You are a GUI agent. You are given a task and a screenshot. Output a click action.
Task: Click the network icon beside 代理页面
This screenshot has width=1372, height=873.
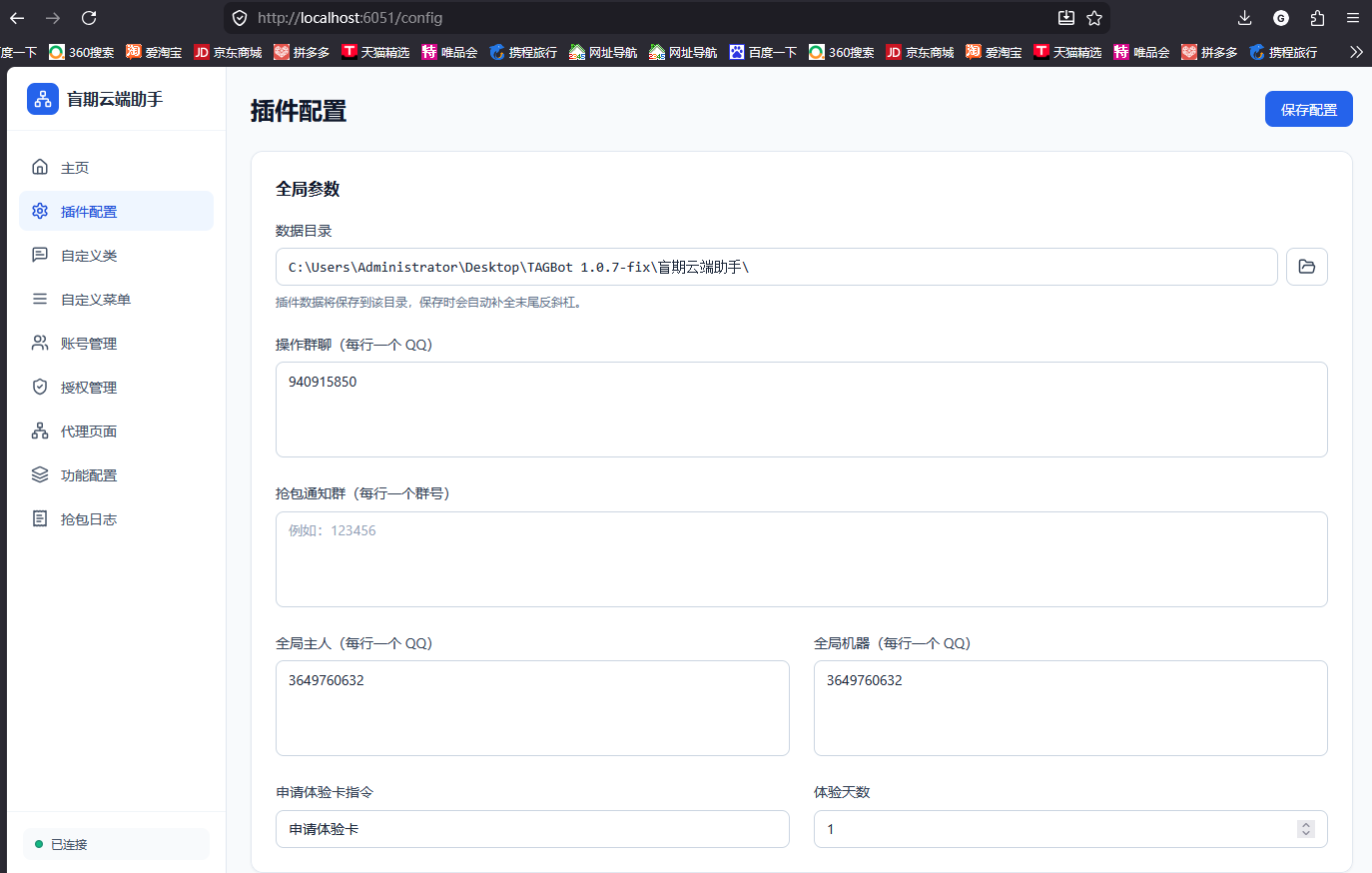[40, 431]
